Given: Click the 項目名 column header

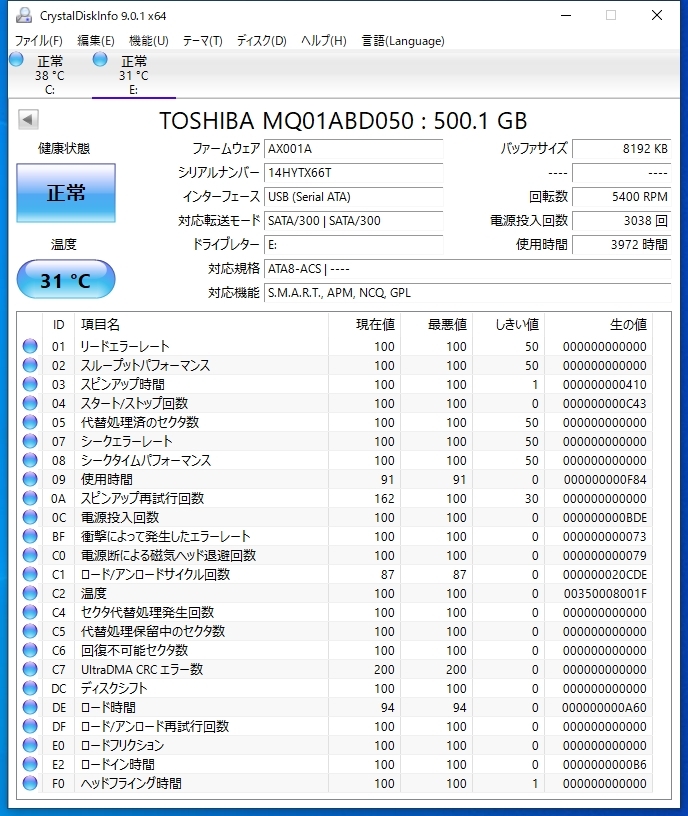Looking at the screenshot, I should 201,325.
